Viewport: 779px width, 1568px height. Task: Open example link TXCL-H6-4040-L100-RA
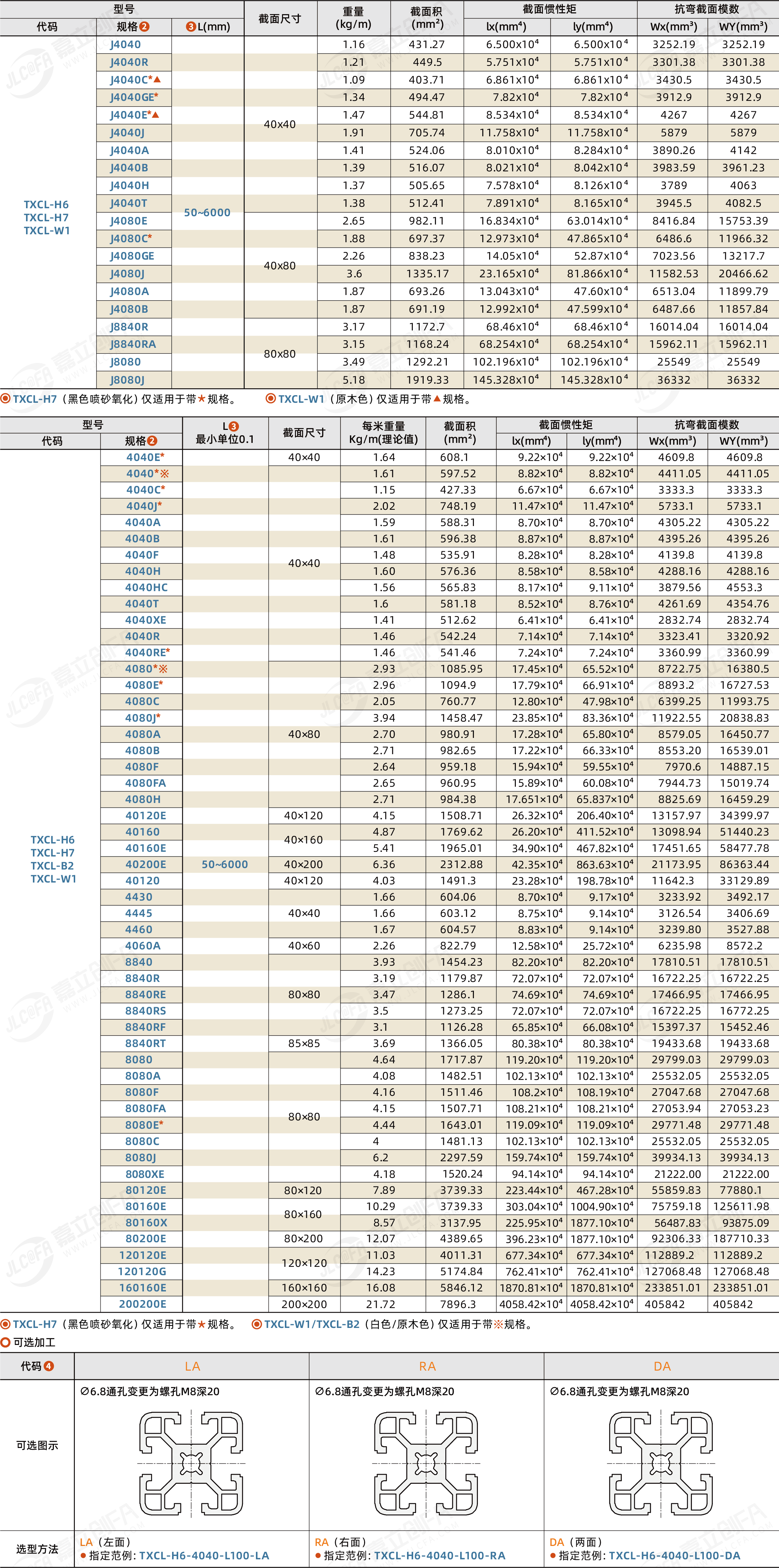point(440,1555)
